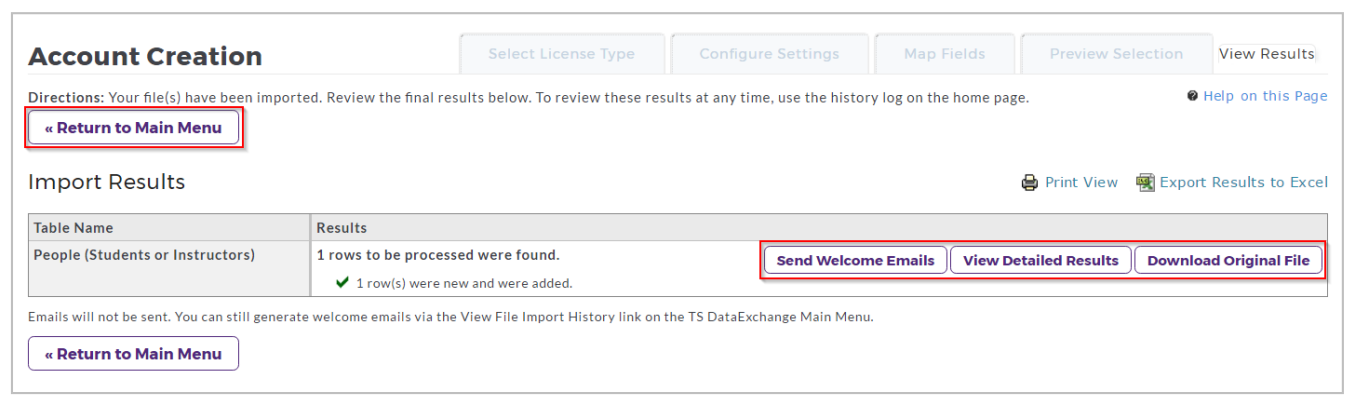Viewport: 1351px width, 407px height.
Task: Click the green checkmark next to rows added
Action: point(343,283)
